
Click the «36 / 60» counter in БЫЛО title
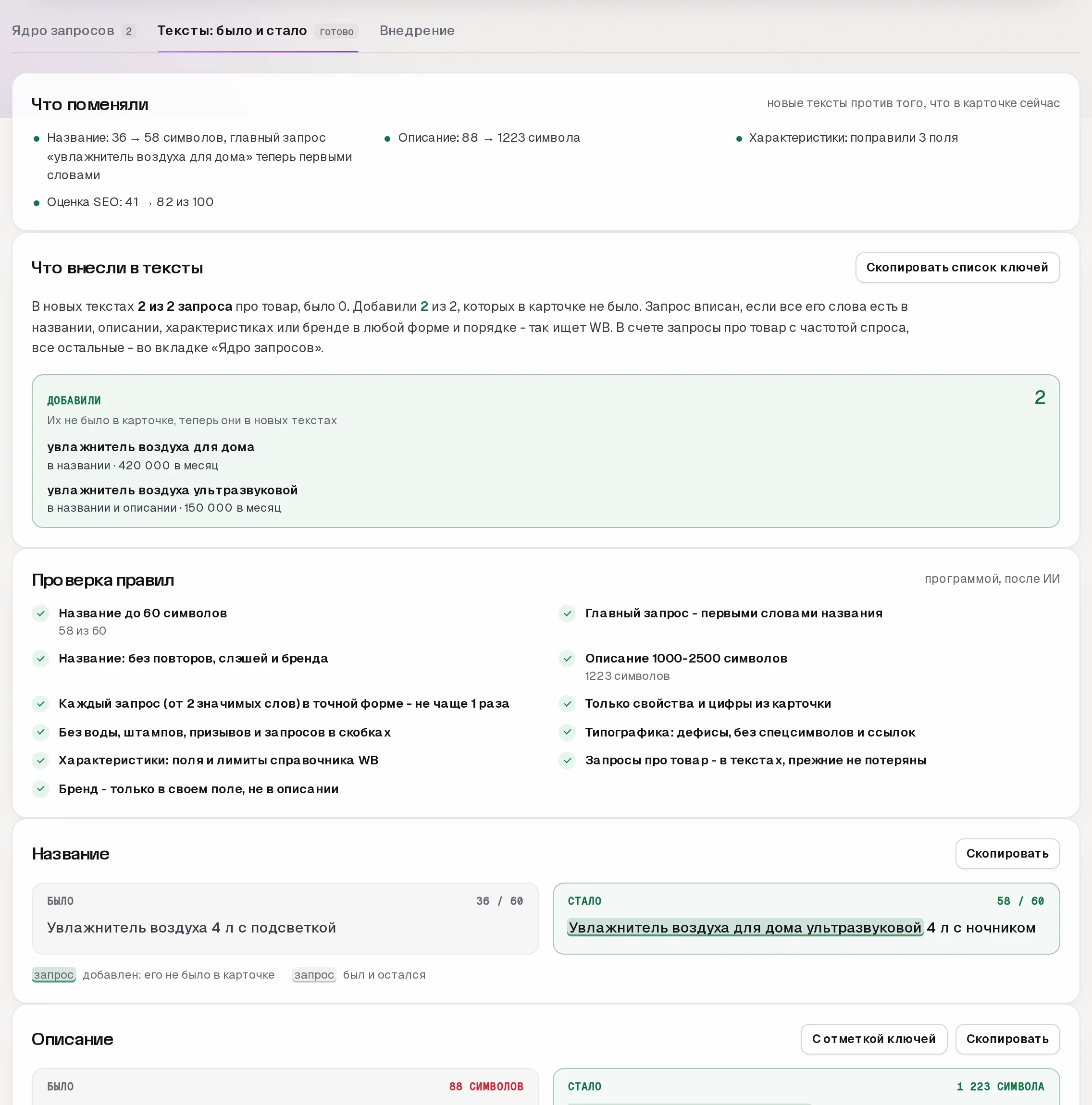pyautogui.click(x=500, y=901)
